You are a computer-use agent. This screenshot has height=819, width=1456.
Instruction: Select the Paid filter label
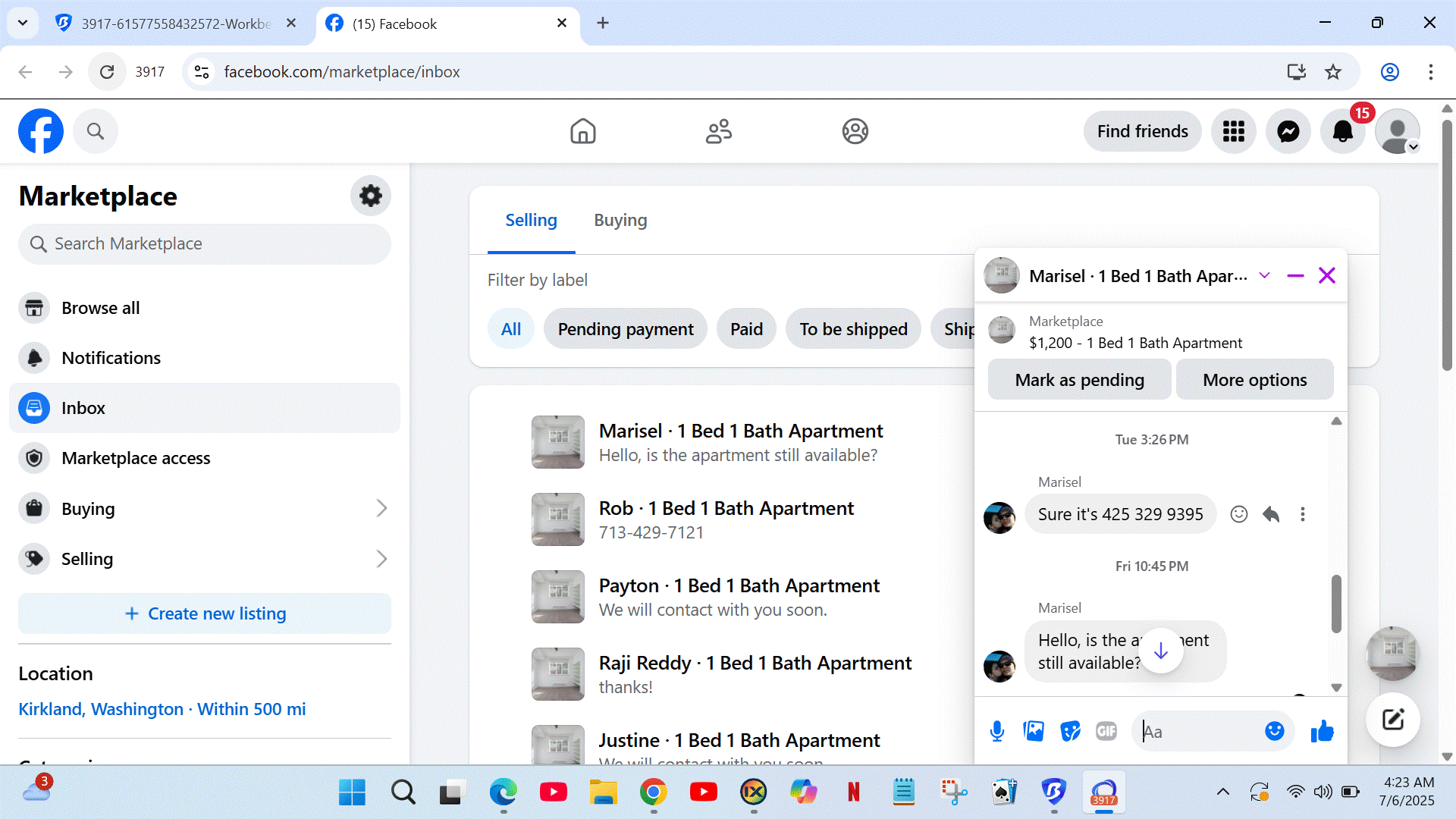click(746, 329)
